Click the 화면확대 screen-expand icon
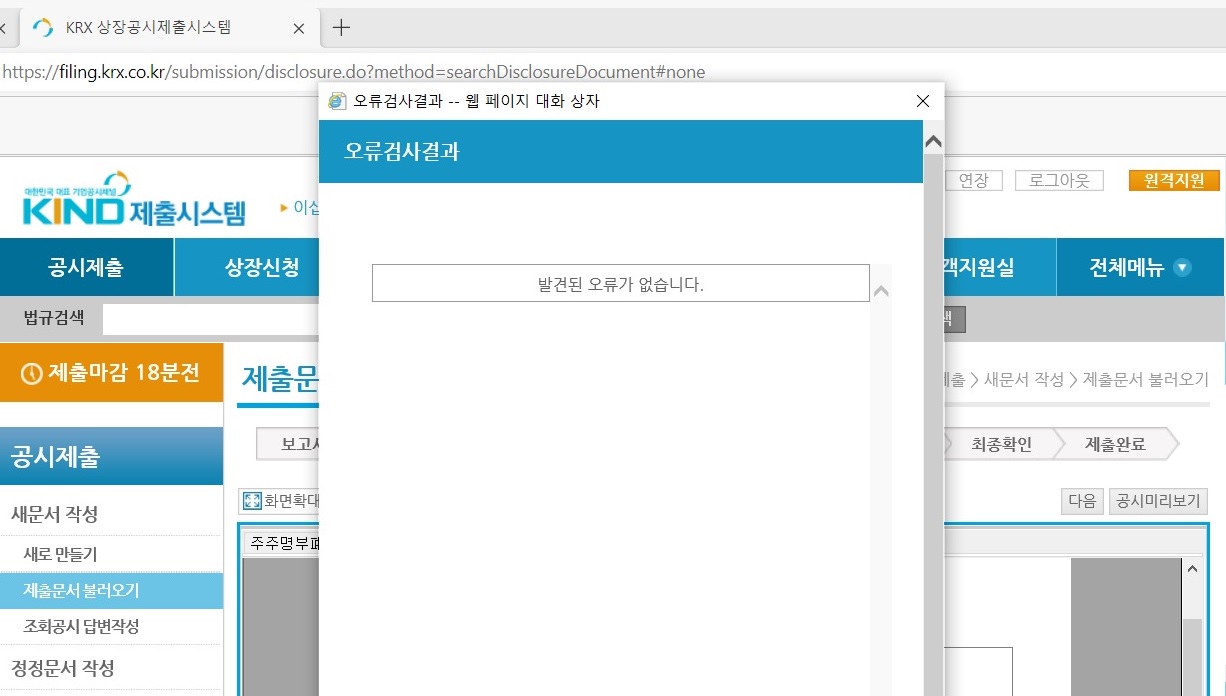 [254, 500]
